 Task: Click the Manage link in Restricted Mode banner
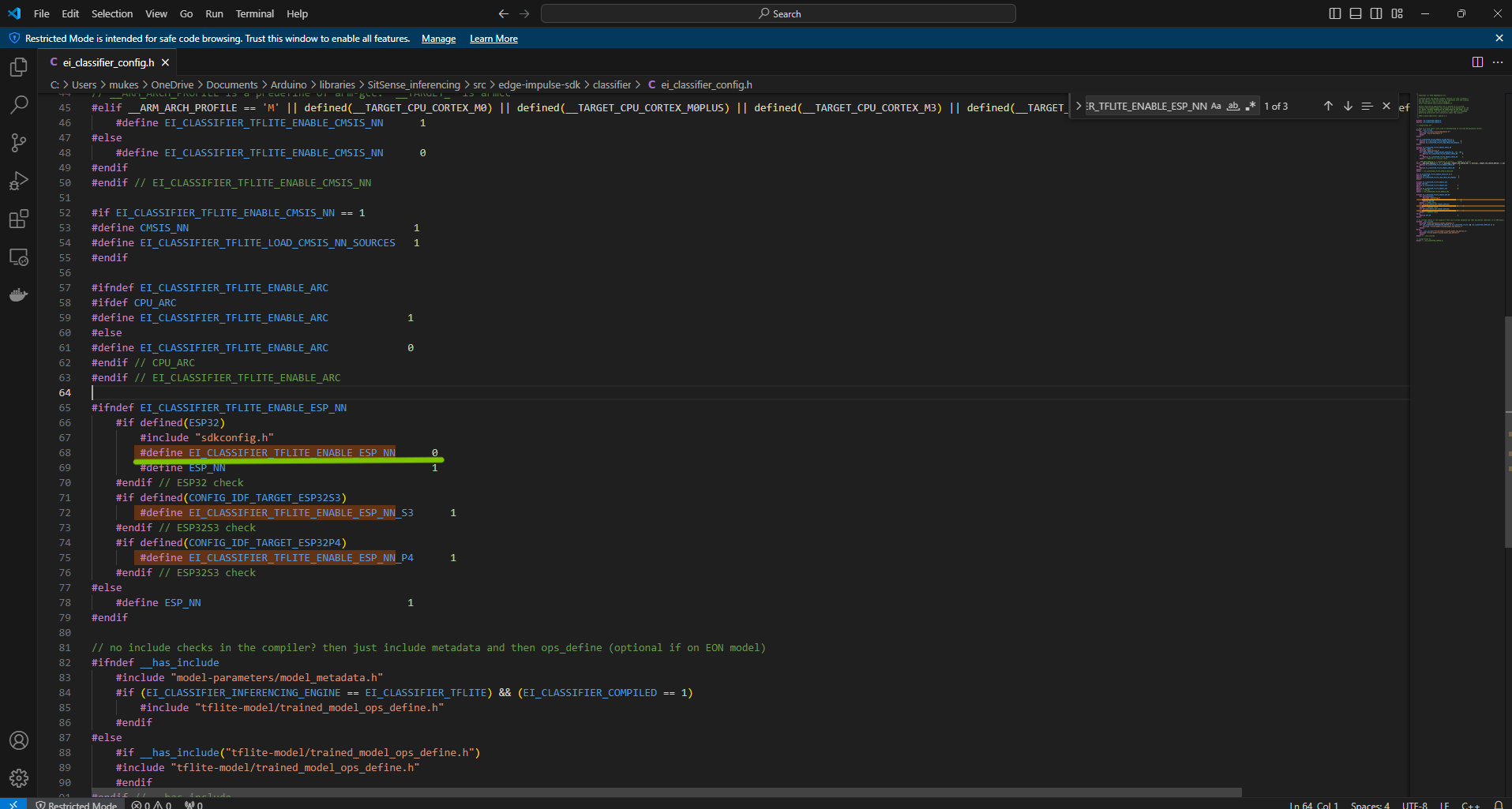pyautogui.click(x=438, y=39)
